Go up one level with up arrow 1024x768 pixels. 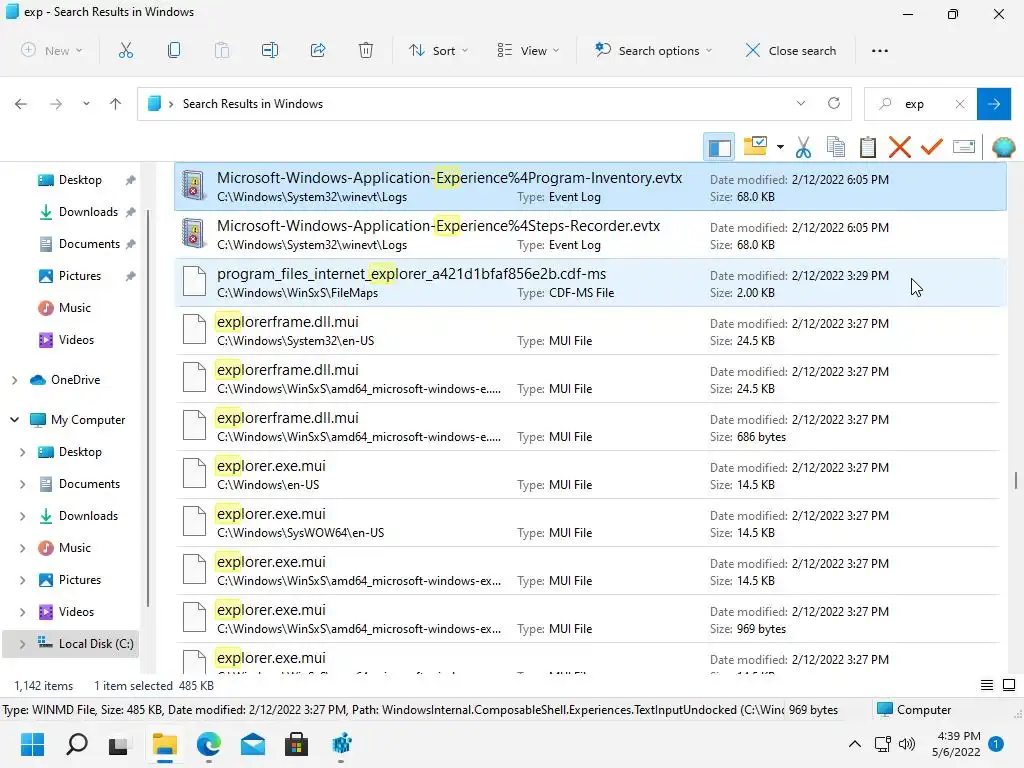pyautogui.click(x=116, y=104)
